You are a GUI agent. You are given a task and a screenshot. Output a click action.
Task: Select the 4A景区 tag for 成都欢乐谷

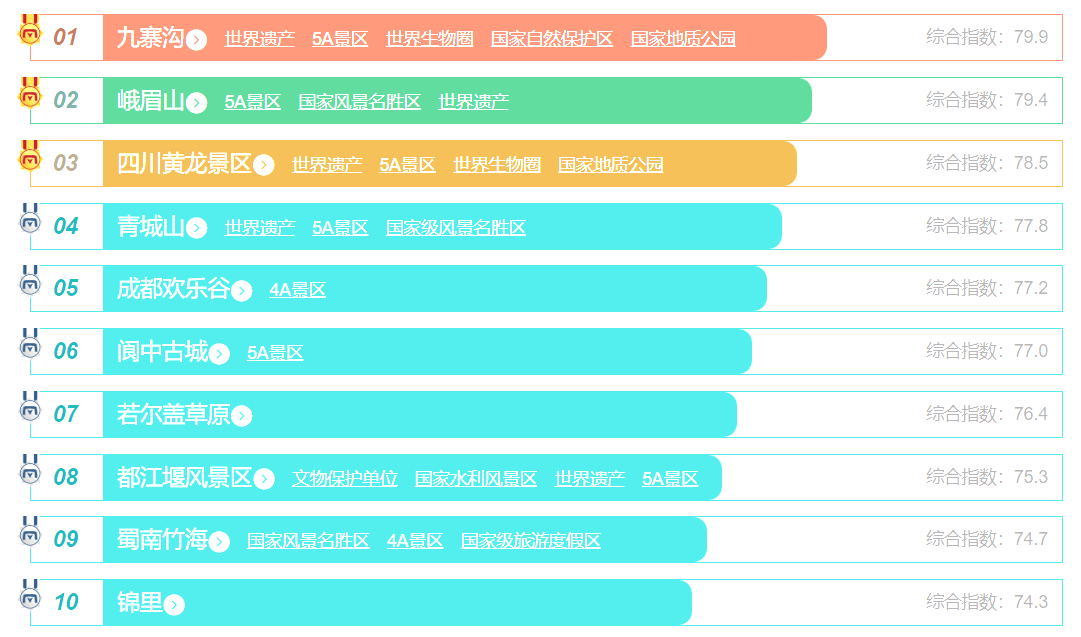point(297,290)
